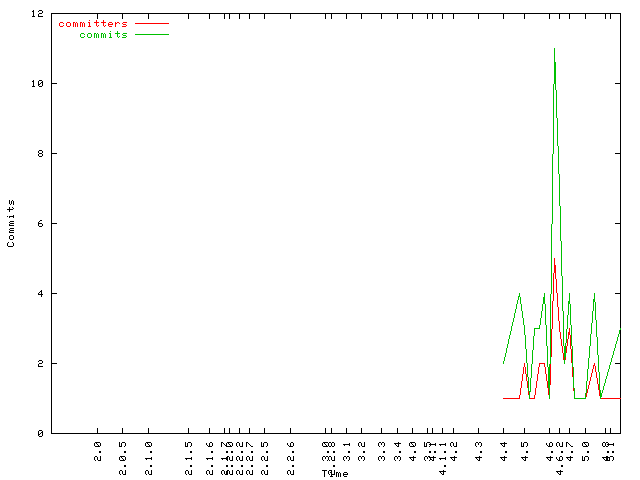Image resolution: width=640 pixels, height=480 pixels.
Task: Click the 2.1.0 version label on x-axis
Action: click(x=149, y=449)
